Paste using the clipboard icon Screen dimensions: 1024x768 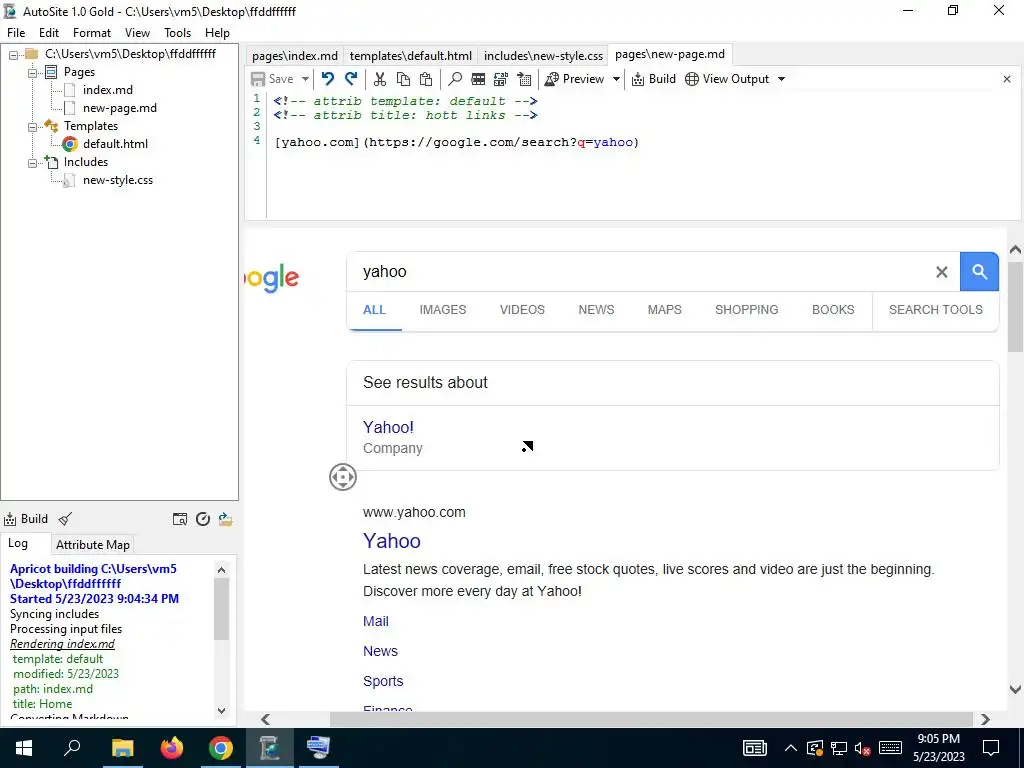(426, 79)
